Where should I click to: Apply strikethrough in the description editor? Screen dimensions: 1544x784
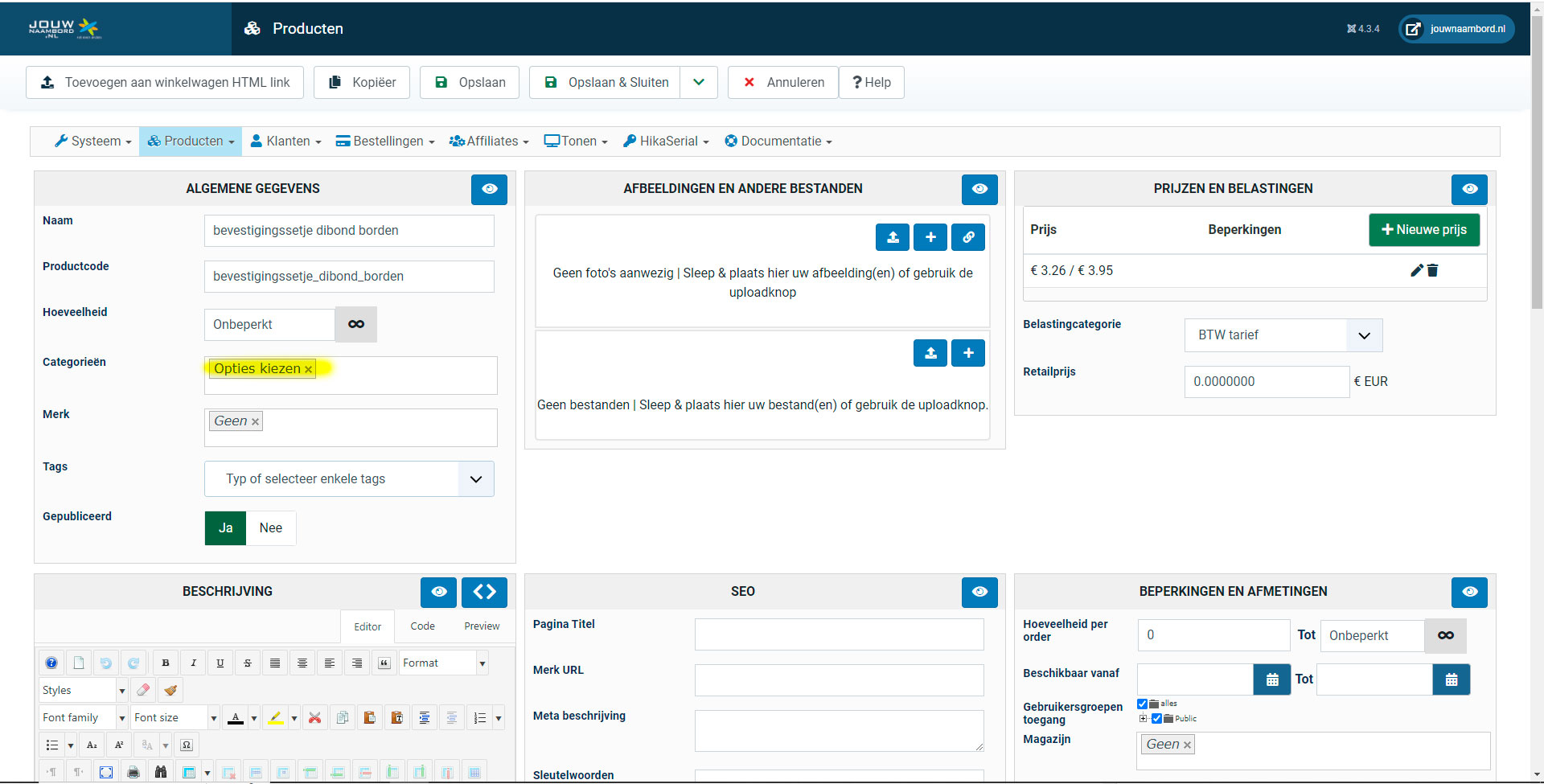[248, 663]
